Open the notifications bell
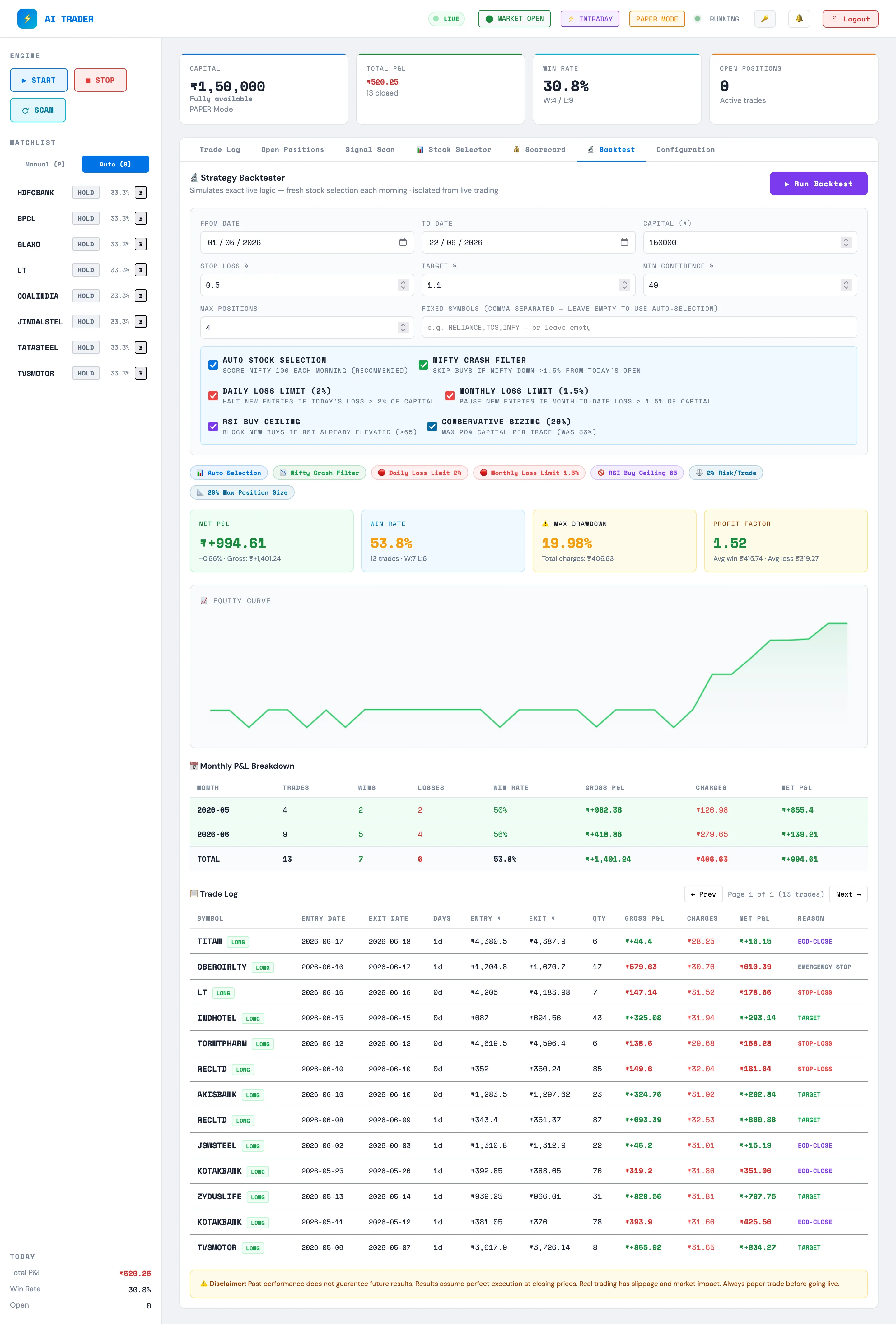This screenshot has width=896, height=1324. pos(799,19)
